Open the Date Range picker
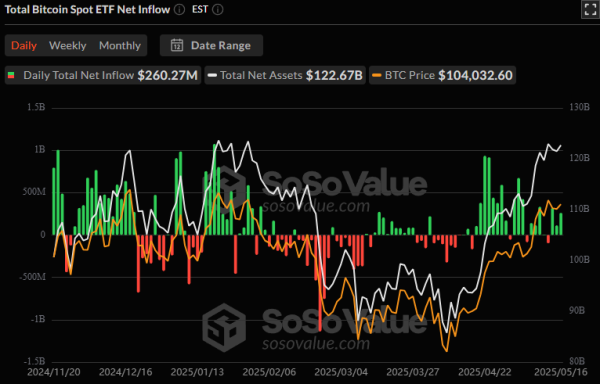Image resolution: width=600 pixels, height=384 pixels. point(211,45)
